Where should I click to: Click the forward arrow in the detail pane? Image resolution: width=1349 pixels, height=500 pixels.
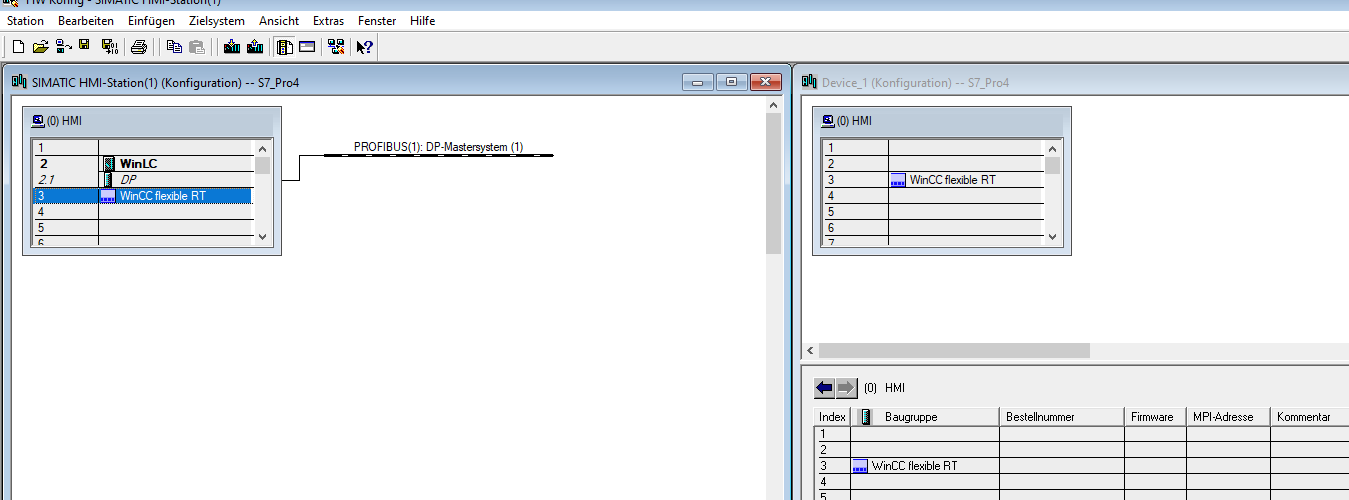coord(846,387)
